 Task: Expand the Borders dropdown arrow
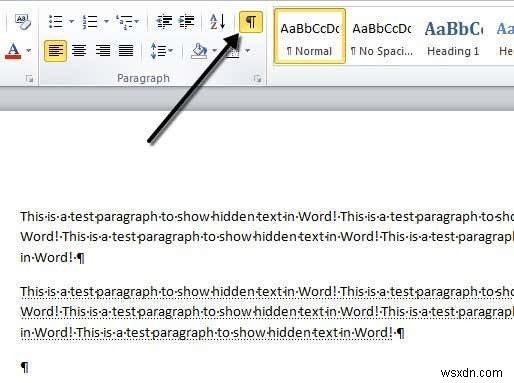[247, 51]
